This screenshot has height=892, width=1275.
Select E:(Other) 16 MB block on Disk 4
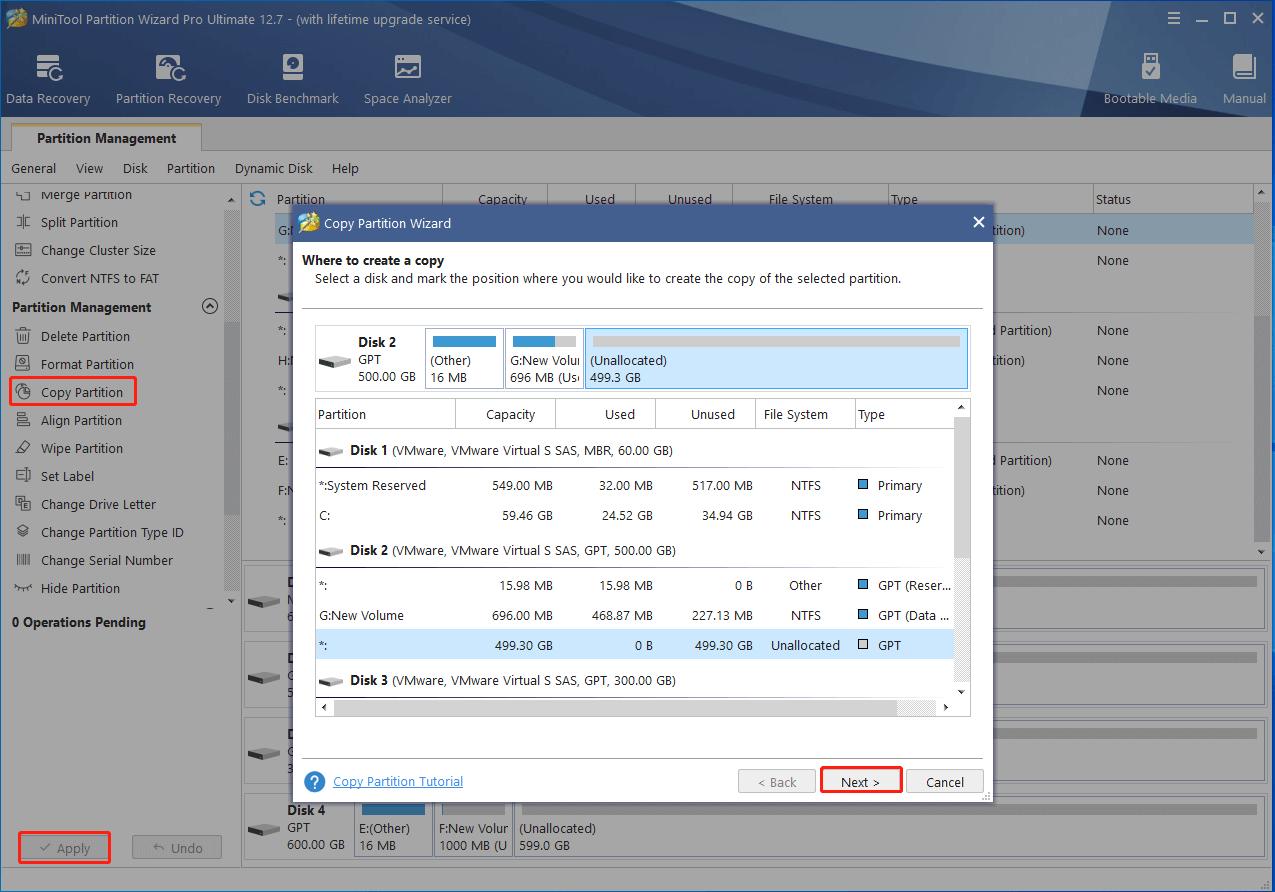[392, 828]
